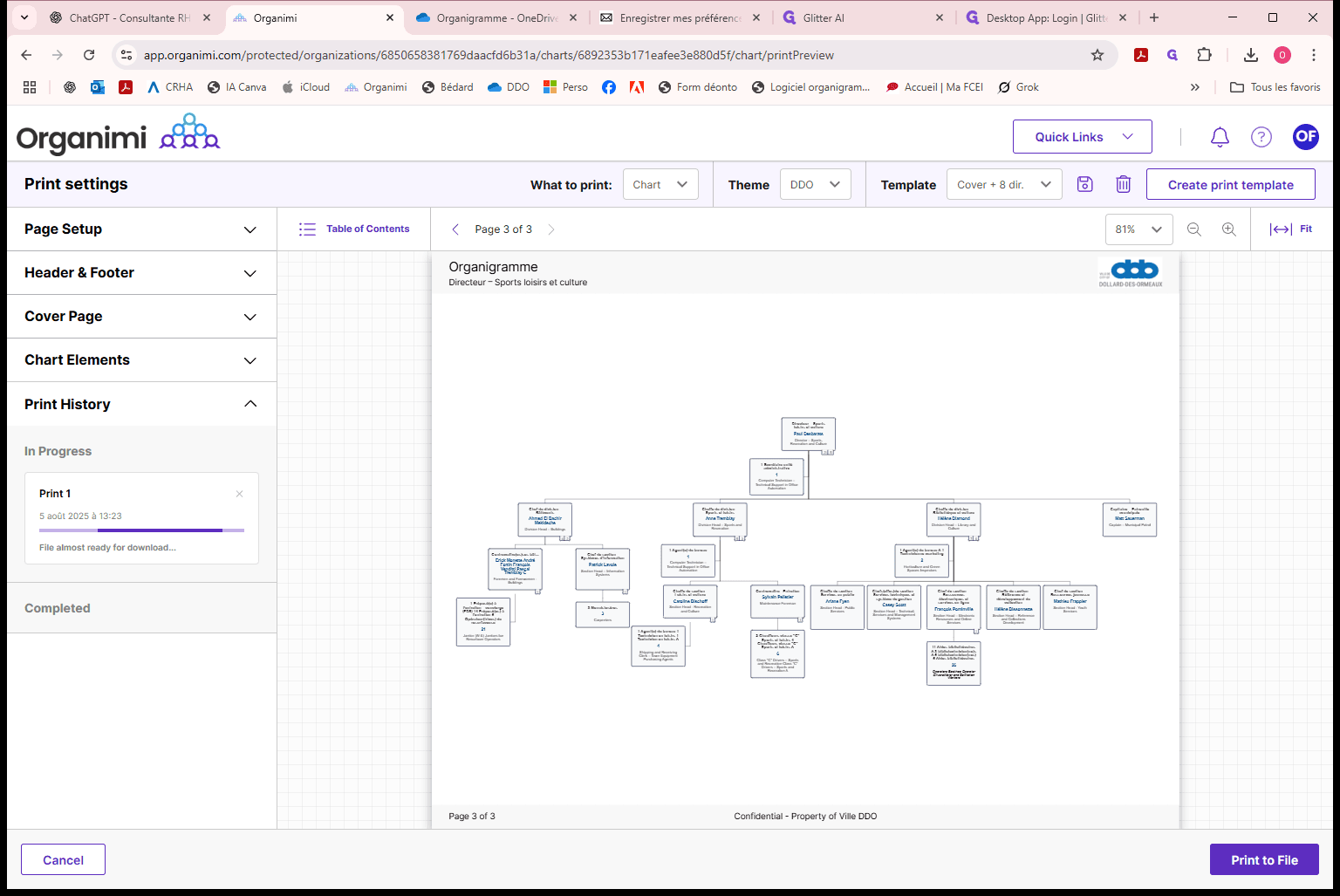Open the IA Canva bookmark

[x=236, y=87]
